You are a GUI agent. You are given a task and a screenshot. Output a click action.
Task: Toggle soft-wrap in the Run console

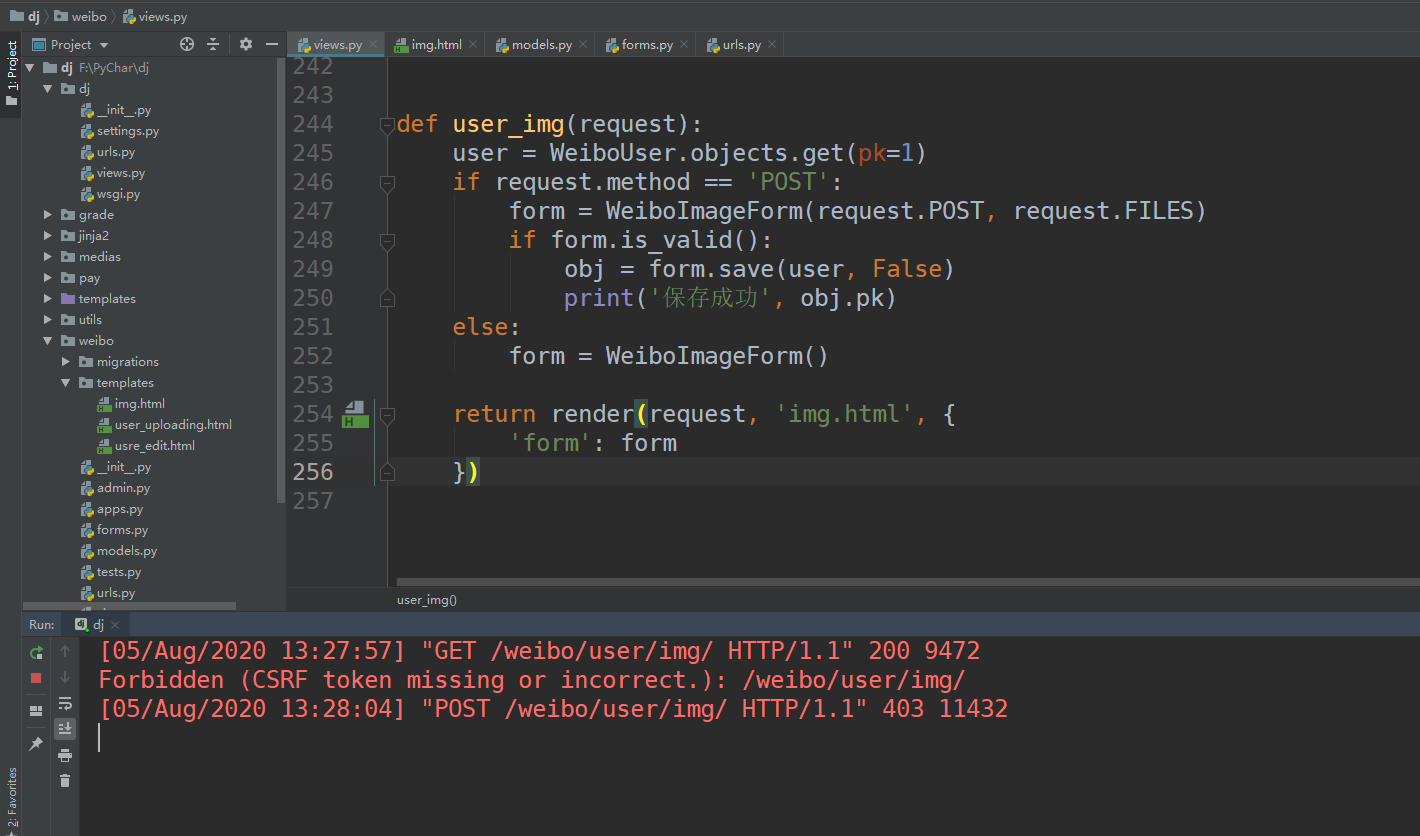click(65, 703)
